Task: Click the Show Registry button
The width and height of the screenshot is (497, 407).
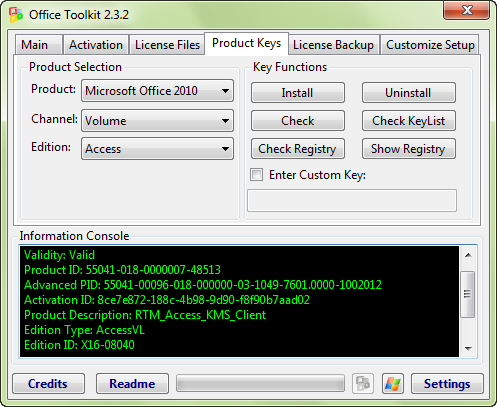Action: pyautogui.click(x=409, y=149)
